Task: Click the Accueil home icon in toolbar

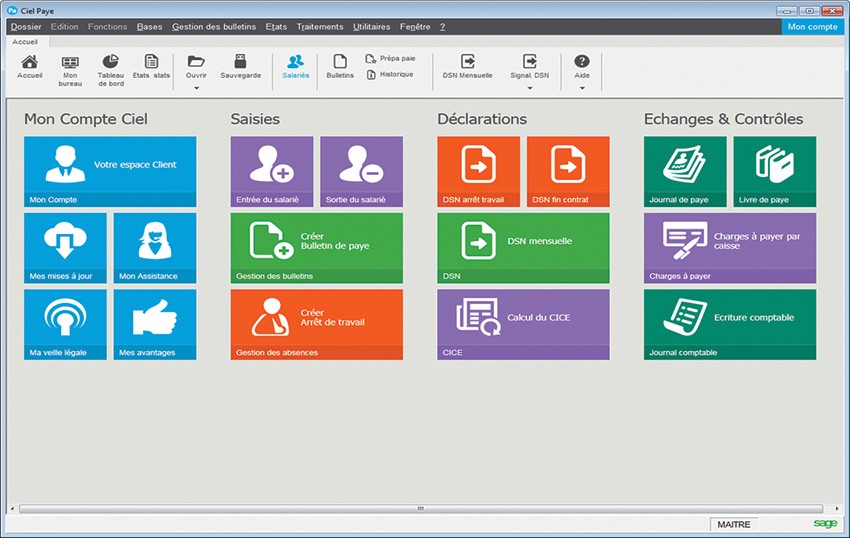Action: pyautogui.click(x=29, y=66)
